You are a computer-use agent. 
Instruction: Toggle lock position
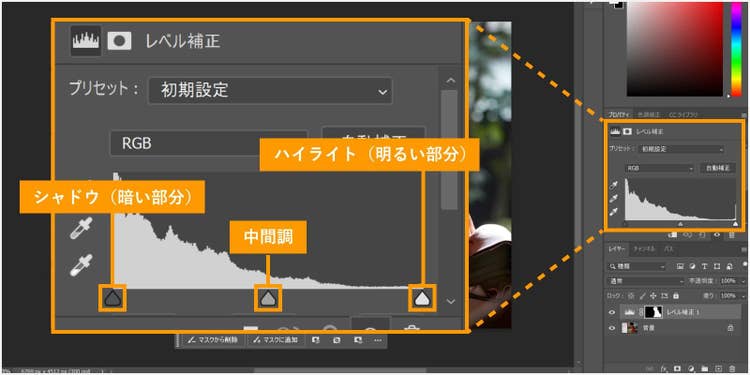[x=653, y=296]
